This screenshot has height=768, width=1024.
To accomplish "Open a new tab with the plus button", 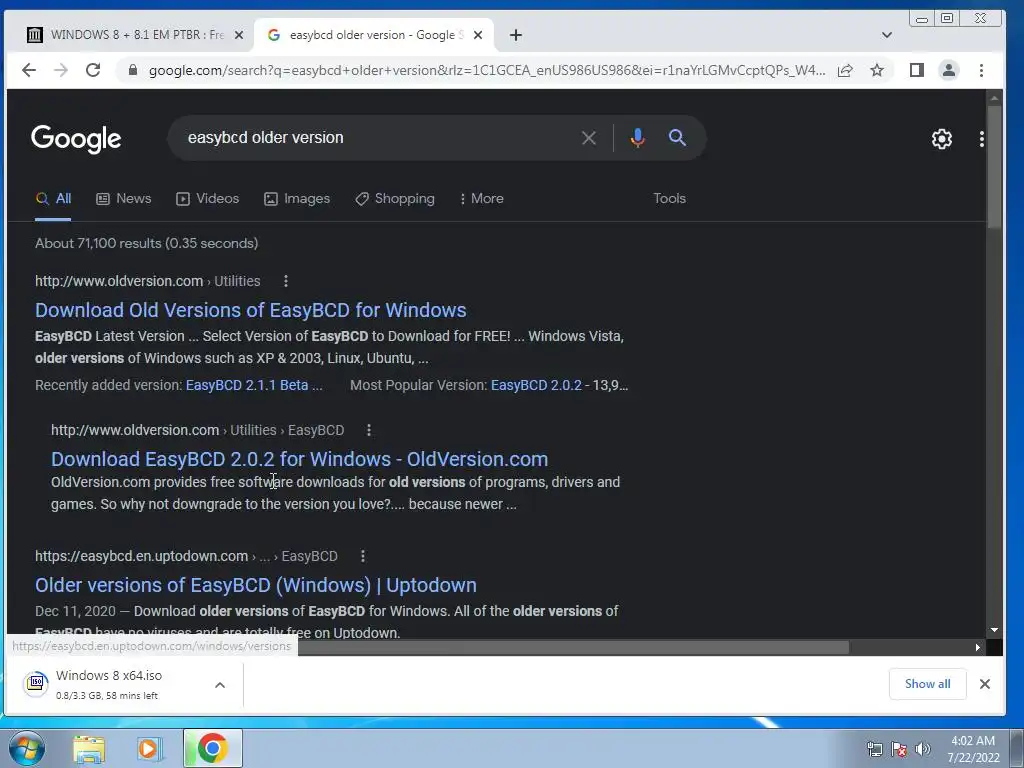I will coord(516,35).
